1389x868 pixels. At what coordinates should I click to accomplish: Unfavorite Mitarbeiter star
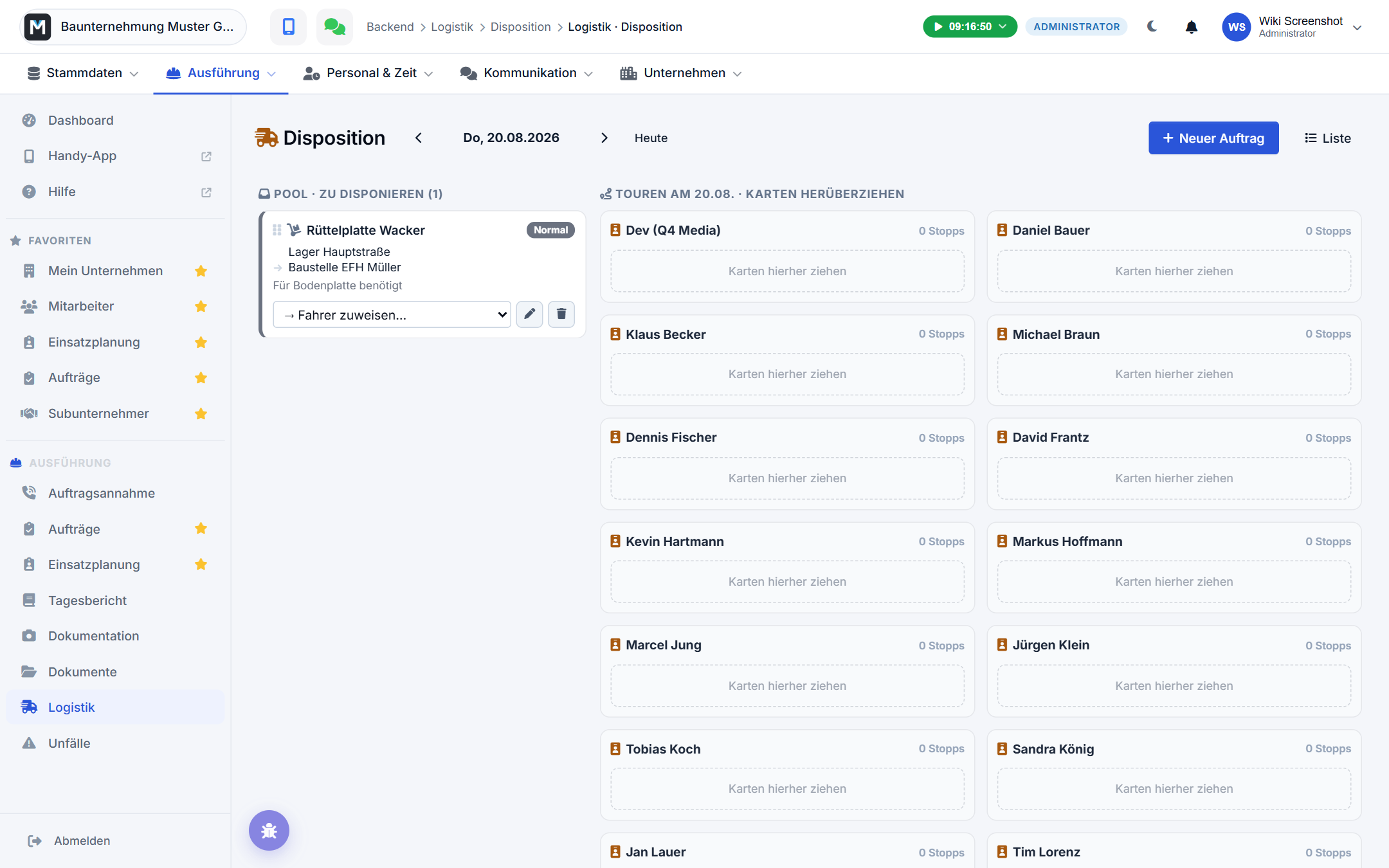click(201, 307)
